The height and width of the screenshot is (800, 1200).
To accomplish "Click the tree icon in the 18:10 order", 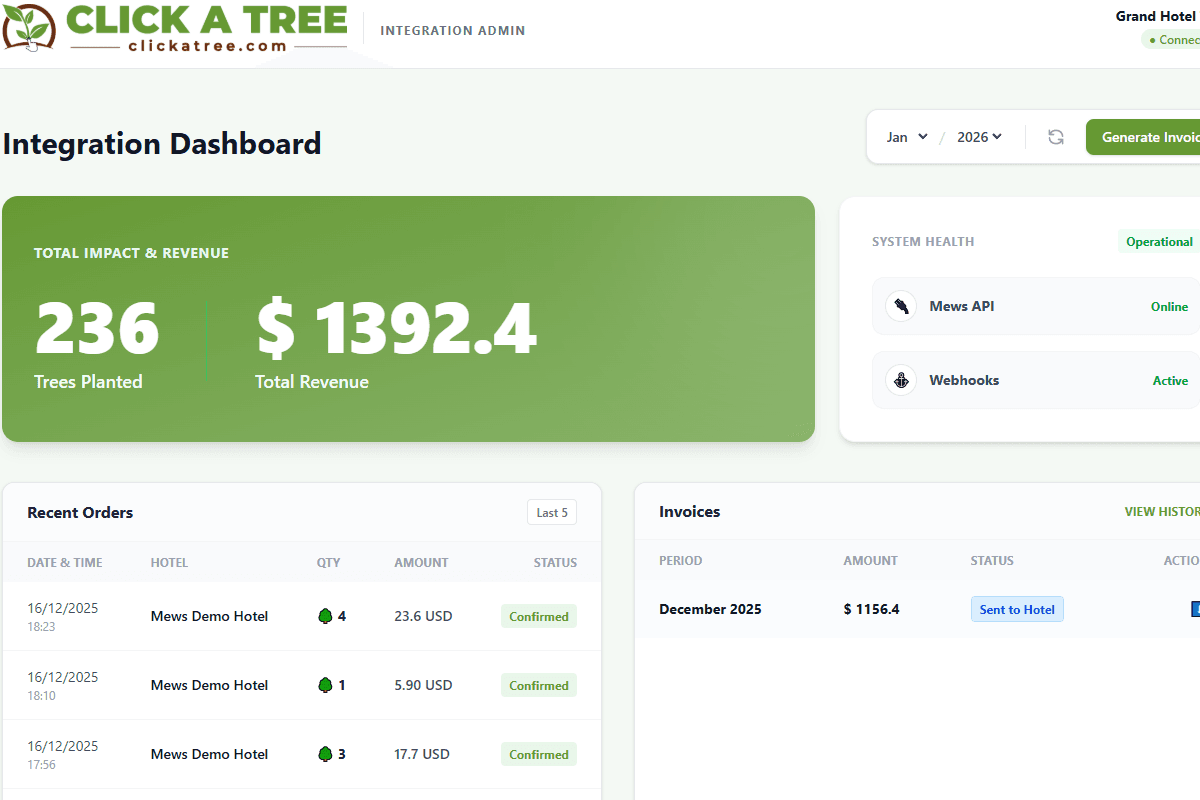I will 325,685.
